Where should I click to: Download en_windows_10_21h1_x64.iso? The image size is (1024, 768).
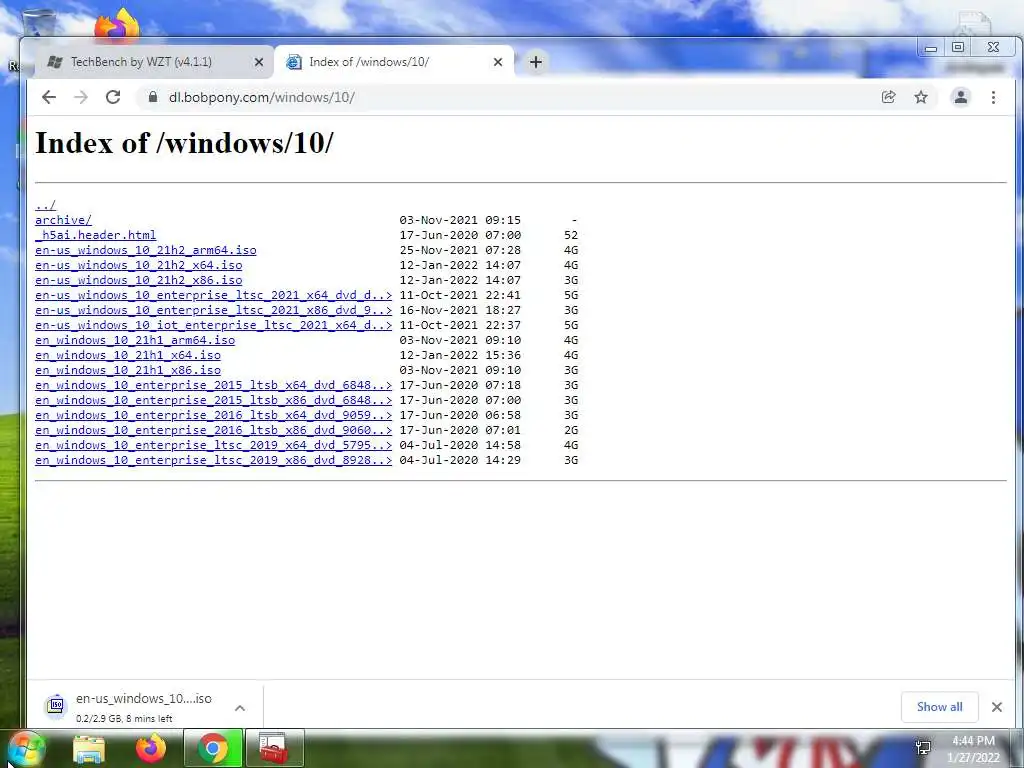coord(128,355)
